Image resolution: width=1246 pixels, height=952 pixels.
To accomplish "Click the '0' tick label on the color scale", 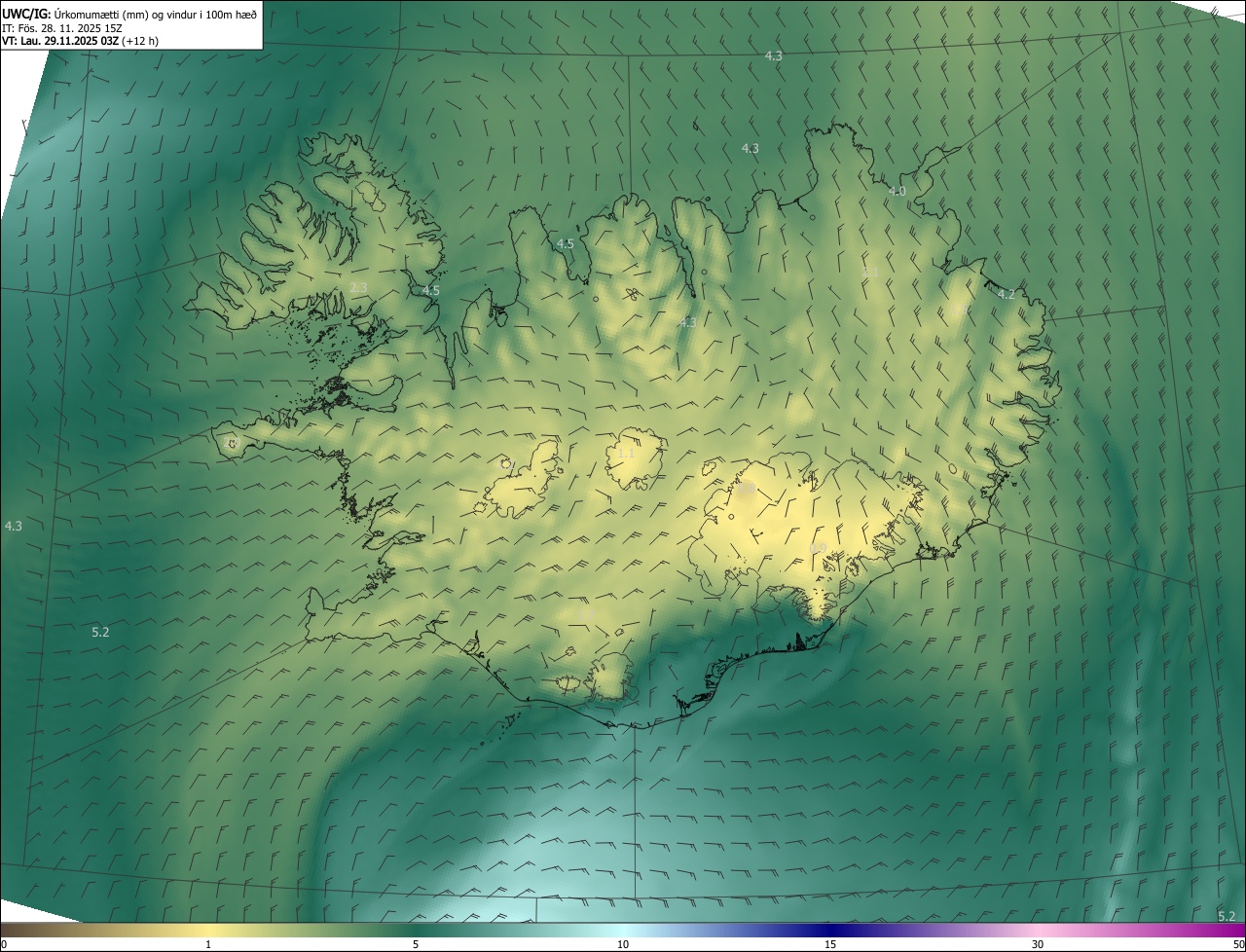I will [x=4, y=944].
